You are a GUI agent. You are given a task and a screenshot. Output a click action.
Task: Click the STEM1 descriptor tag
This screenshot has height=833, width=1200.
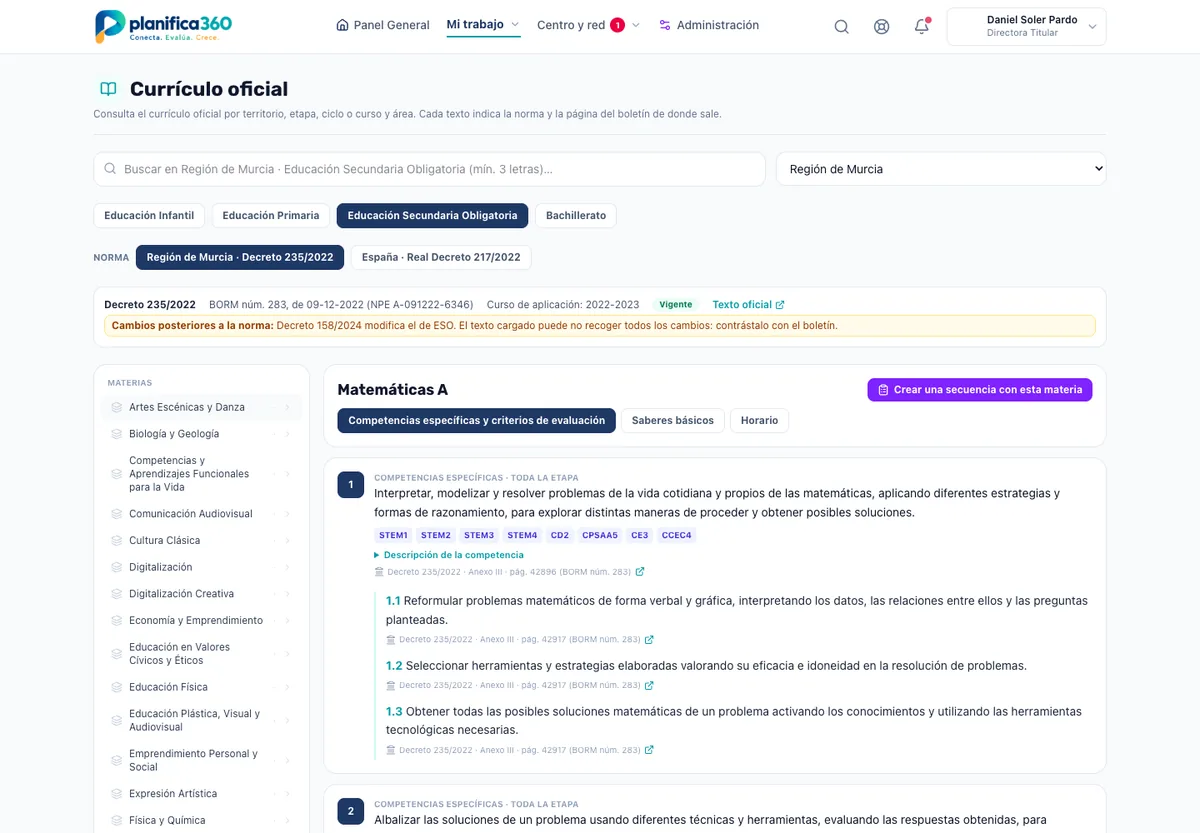[393, 535]
